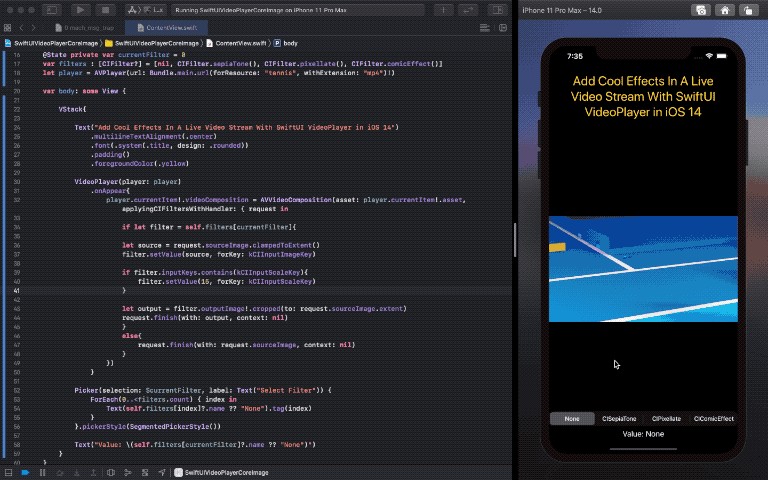The height and width of the screenshot is (480, 768).
Task: Open the editor options lines icon
Action: (x=485, y=28)
